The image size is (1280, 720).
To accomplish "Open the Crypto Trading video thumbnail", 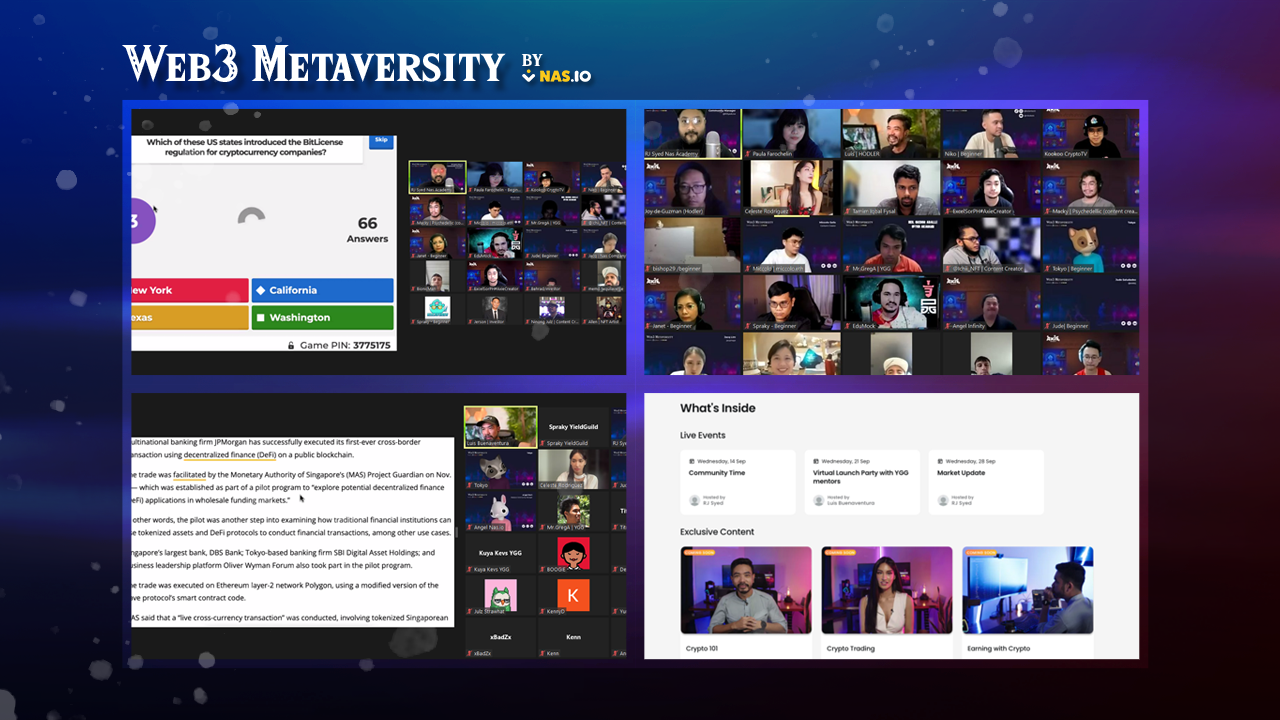I will [x=887, y=590].
